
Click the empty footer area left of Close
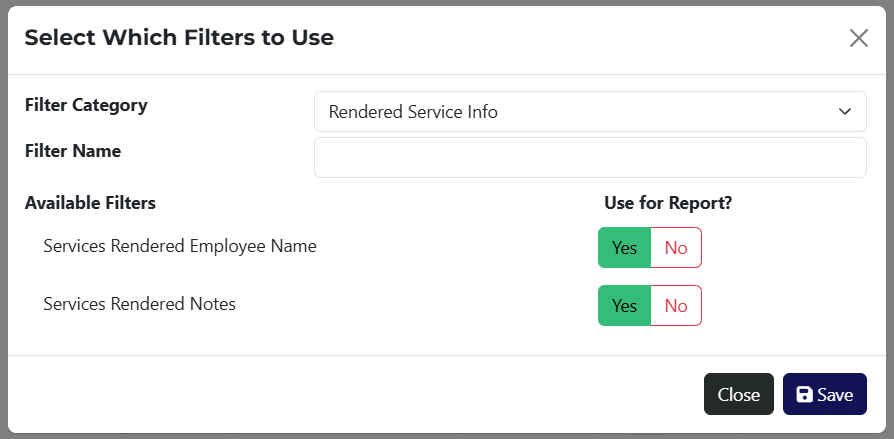[350, 395]
